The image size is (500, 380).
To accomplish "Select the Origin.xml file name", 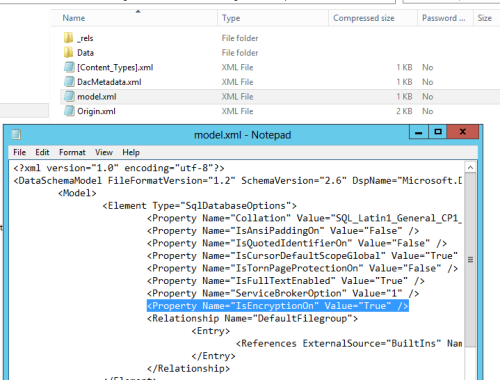I will (96, 111).
